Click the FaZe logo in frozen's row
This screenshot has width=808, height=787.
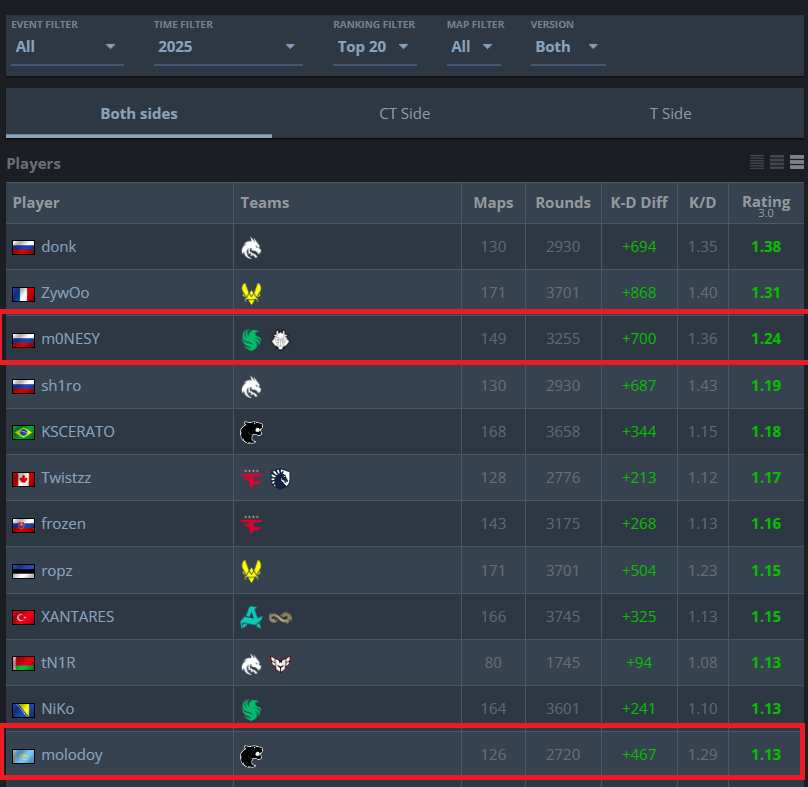pos(251,525)
